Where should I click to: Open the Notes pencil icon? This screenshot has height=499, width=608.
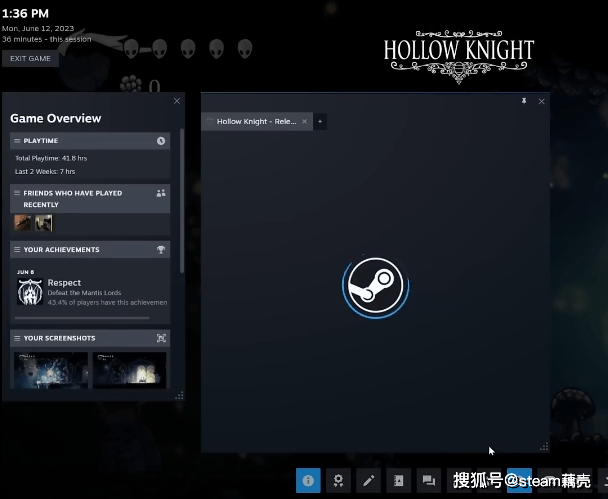point(369,480)
